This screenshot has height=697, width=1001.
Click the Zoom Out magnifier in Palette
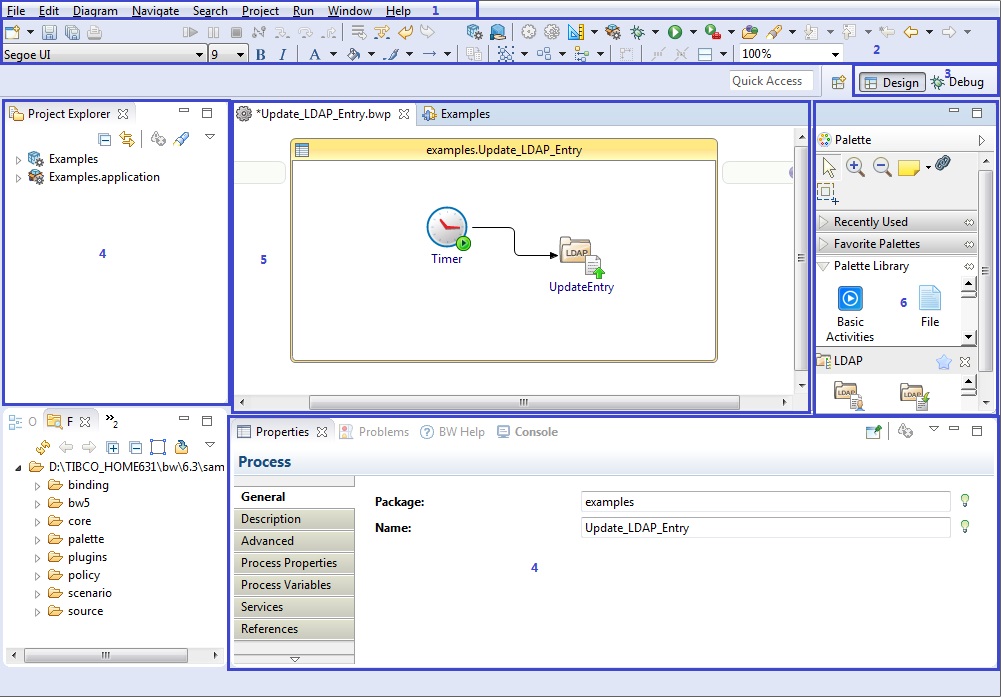coord(882,167)
